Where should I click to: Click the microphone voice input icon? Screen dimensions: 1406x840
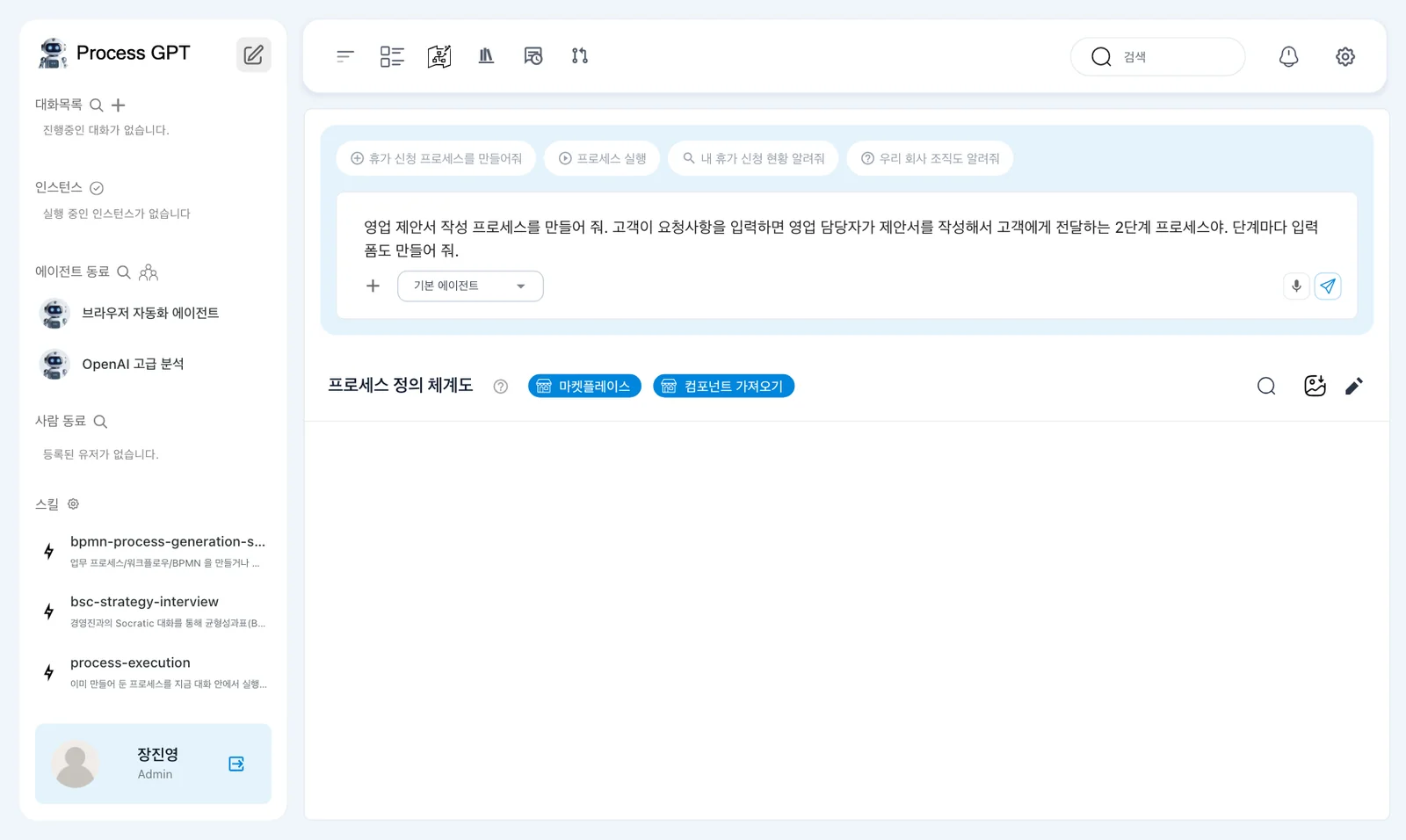point(1296,286)
